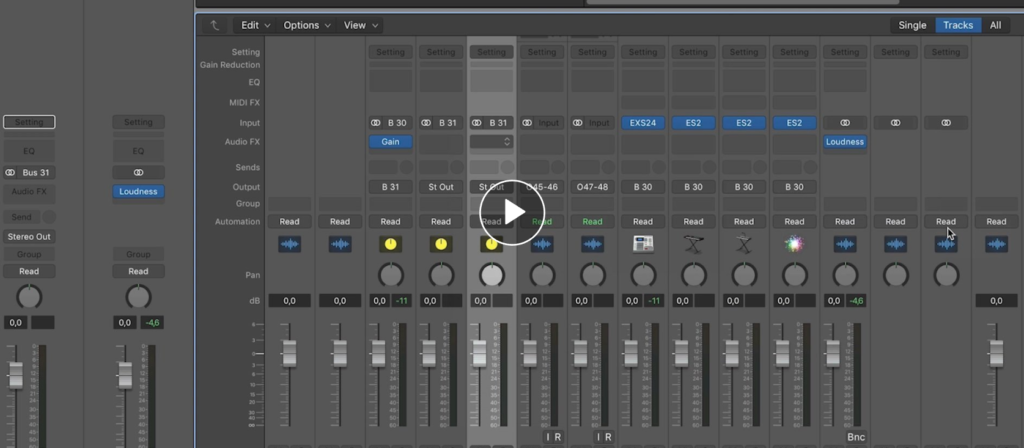Click waveform icon on Loudness channel strip
This screenshot has height=448, width=1024.
point(845,244)
